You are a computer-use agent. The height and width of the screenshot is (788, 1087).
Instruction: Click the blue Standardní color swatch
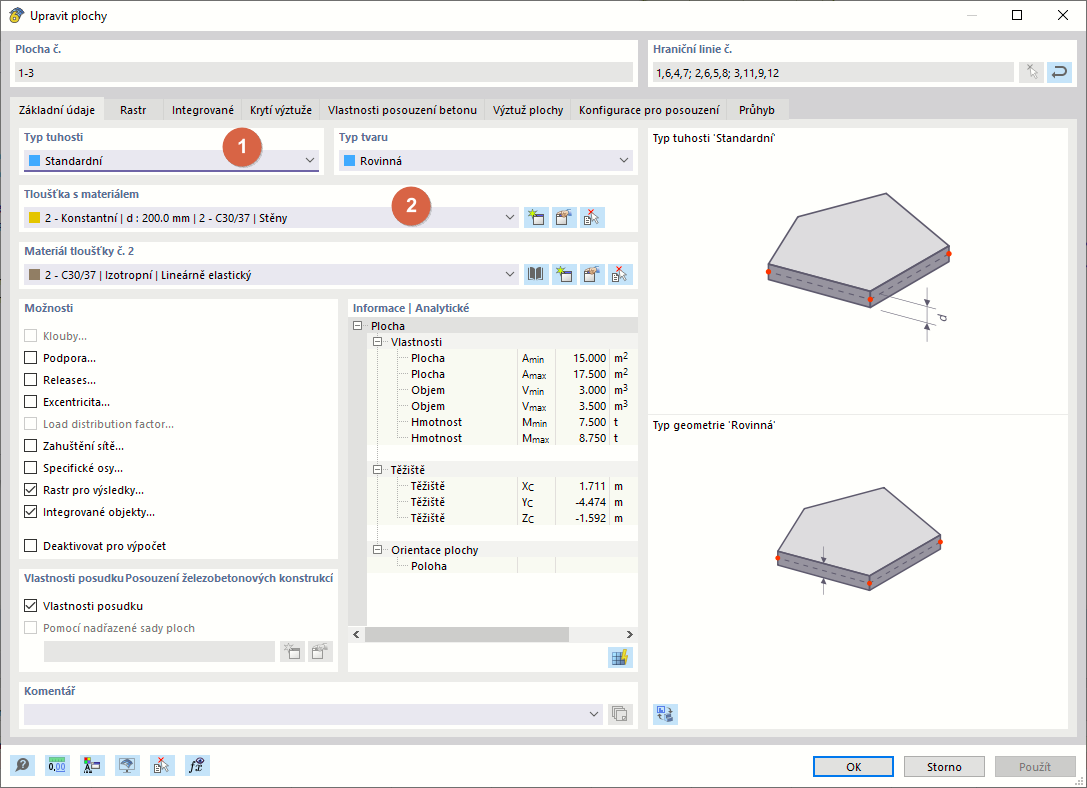[34, 161]
